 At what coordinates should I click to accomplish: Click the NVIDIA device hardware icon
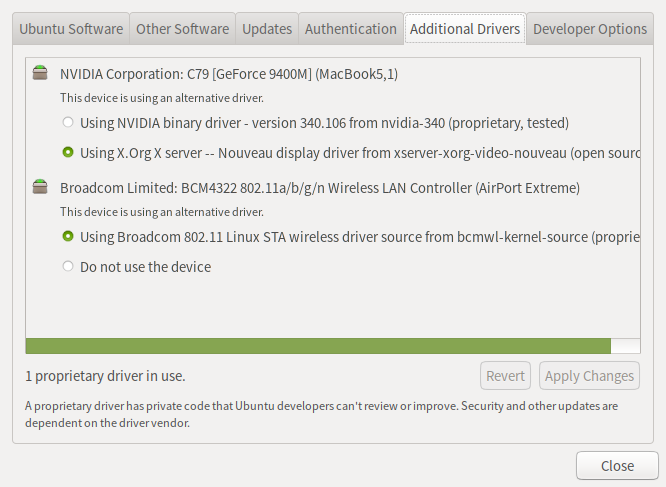(40, 73)
